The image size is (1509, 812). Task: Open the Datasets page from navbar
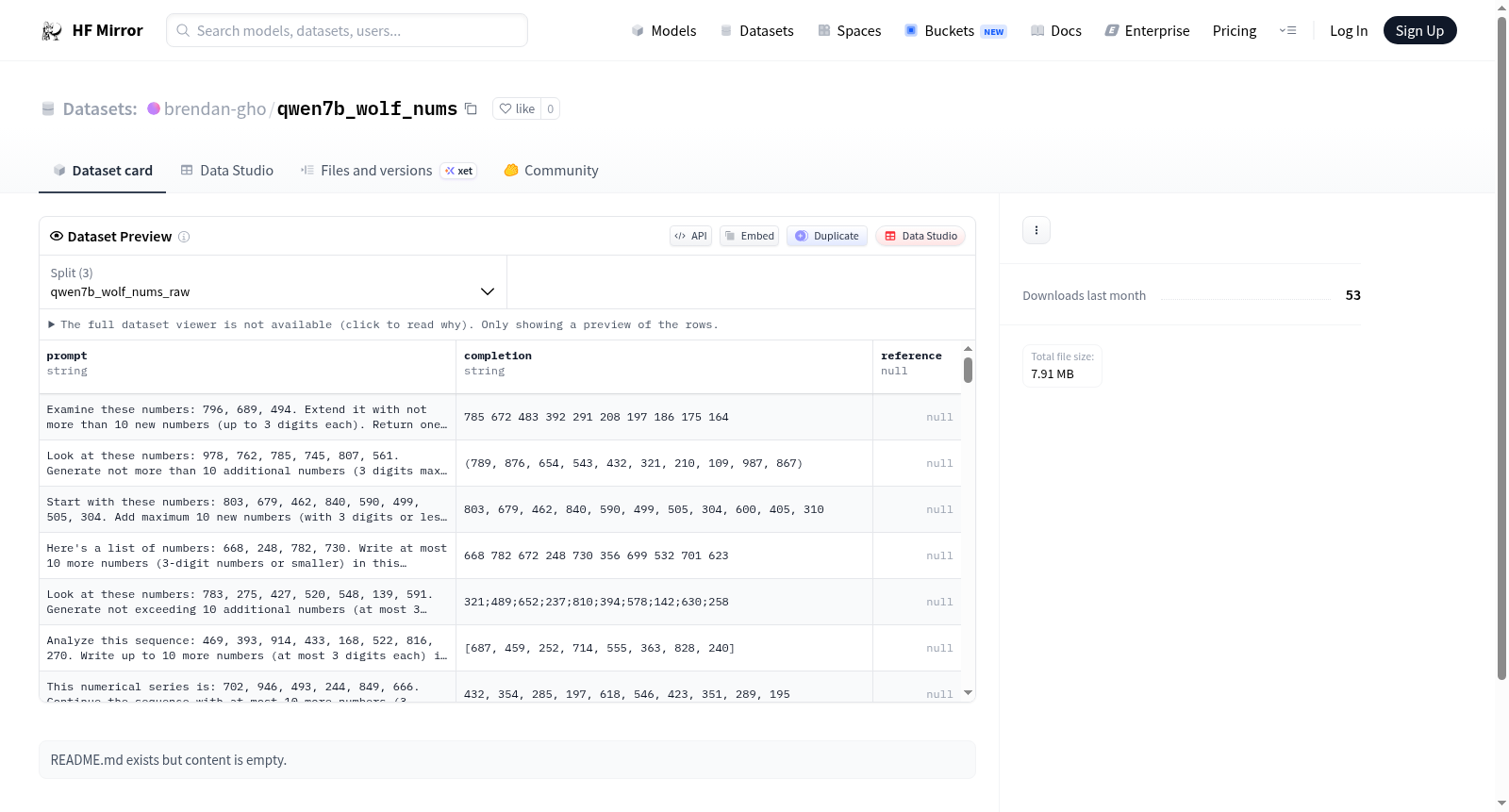tap(756, 30)
